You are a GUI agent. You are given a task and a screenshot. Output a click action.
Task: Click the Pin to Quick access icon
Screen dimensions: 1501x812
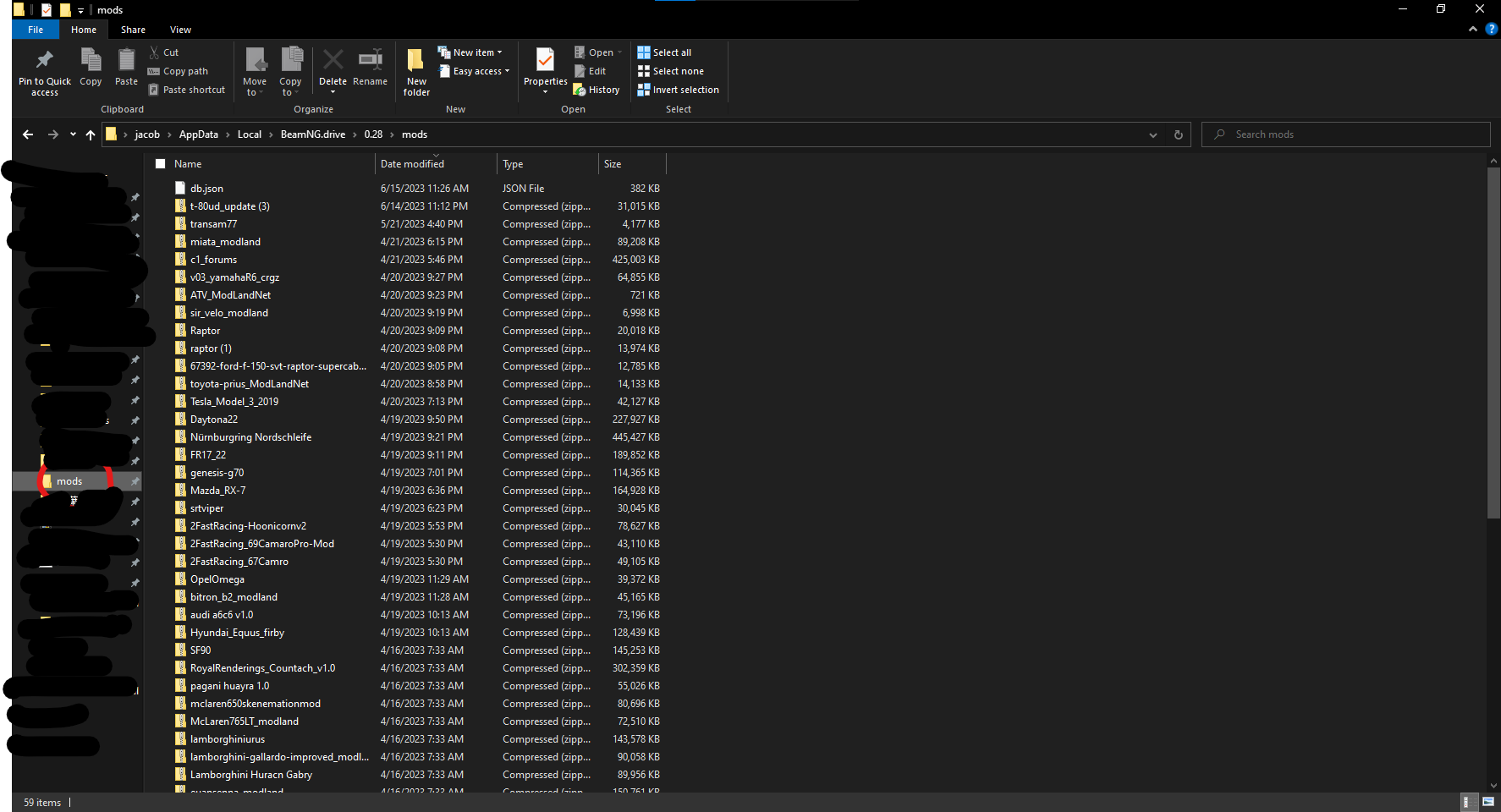[44, 60]
